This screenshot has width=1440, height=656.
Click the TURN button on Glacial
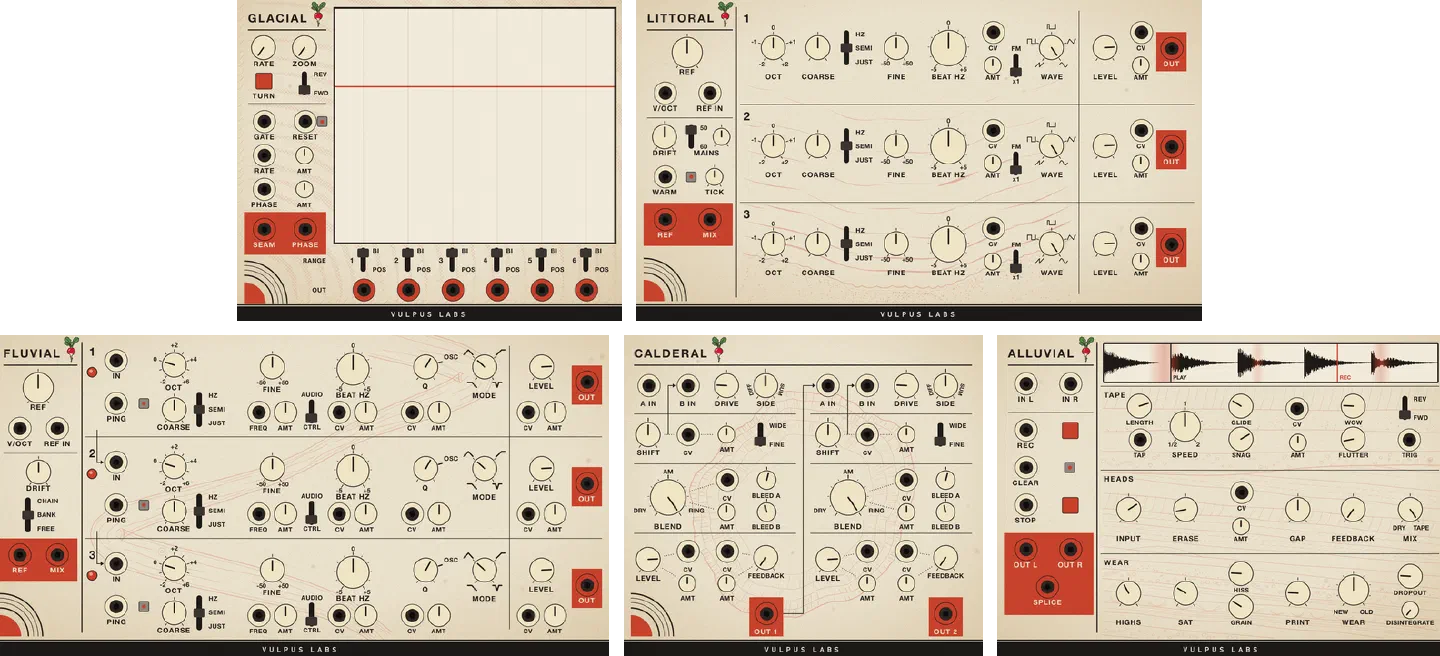264,82
